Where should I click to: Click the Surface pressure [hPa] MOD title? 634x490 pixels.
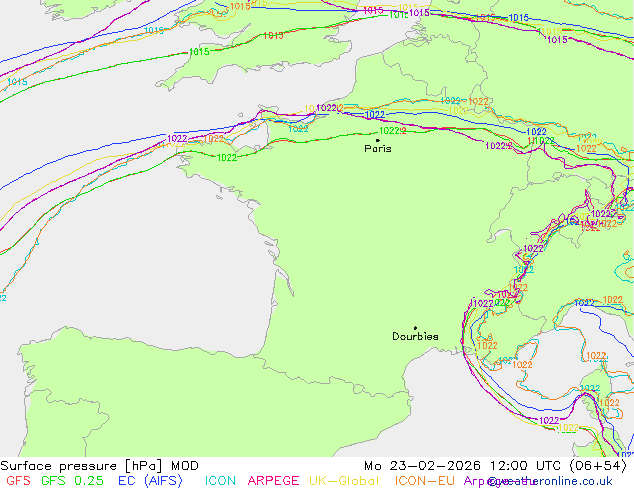click(99, 466)
